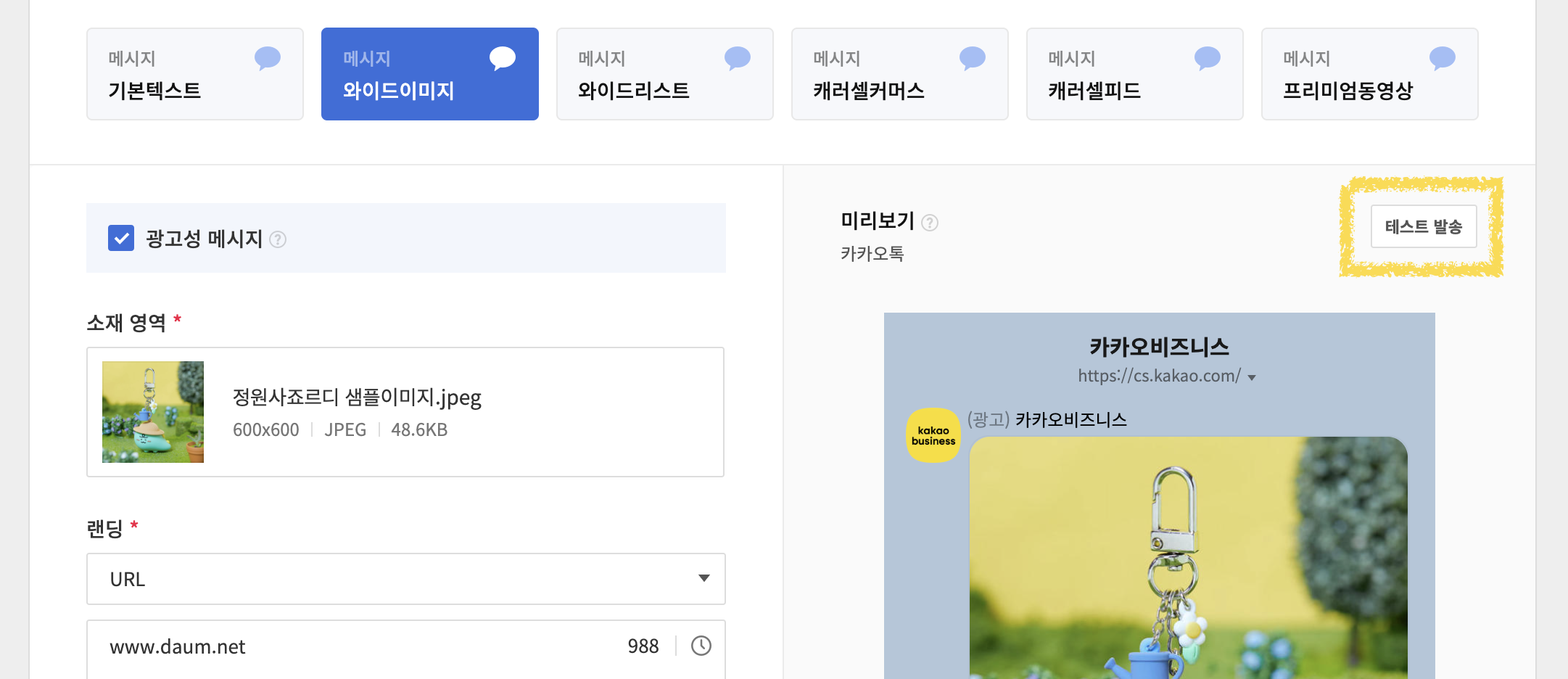
Task: Switch to 캐러셀피드 message type
Action: click(x=1134, y=74)
